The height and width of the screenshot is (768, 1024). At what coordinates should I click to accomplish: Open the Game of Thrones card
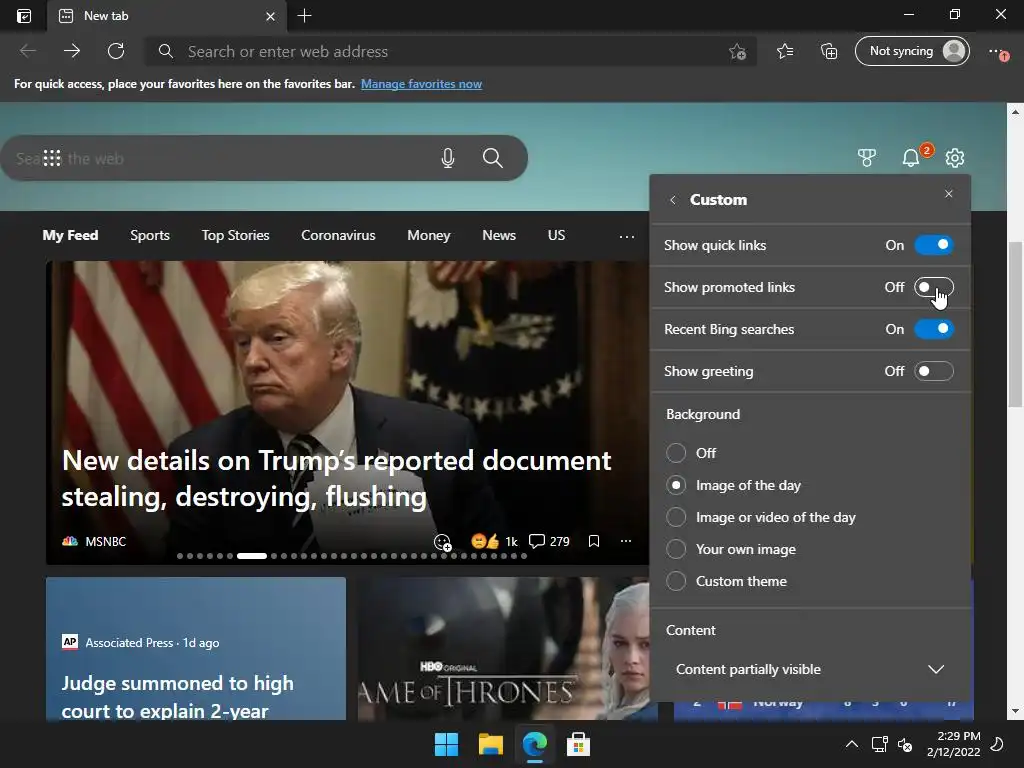click(507, 648)
